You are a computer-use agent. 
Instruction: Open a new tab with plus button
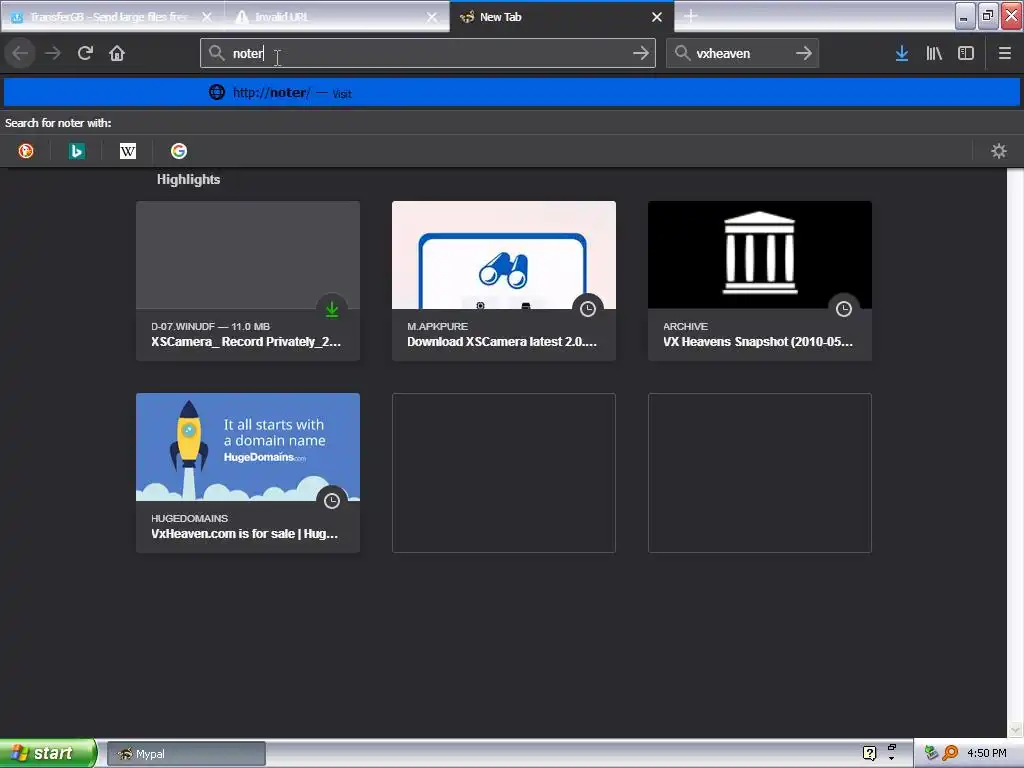[x=691, y=16]
